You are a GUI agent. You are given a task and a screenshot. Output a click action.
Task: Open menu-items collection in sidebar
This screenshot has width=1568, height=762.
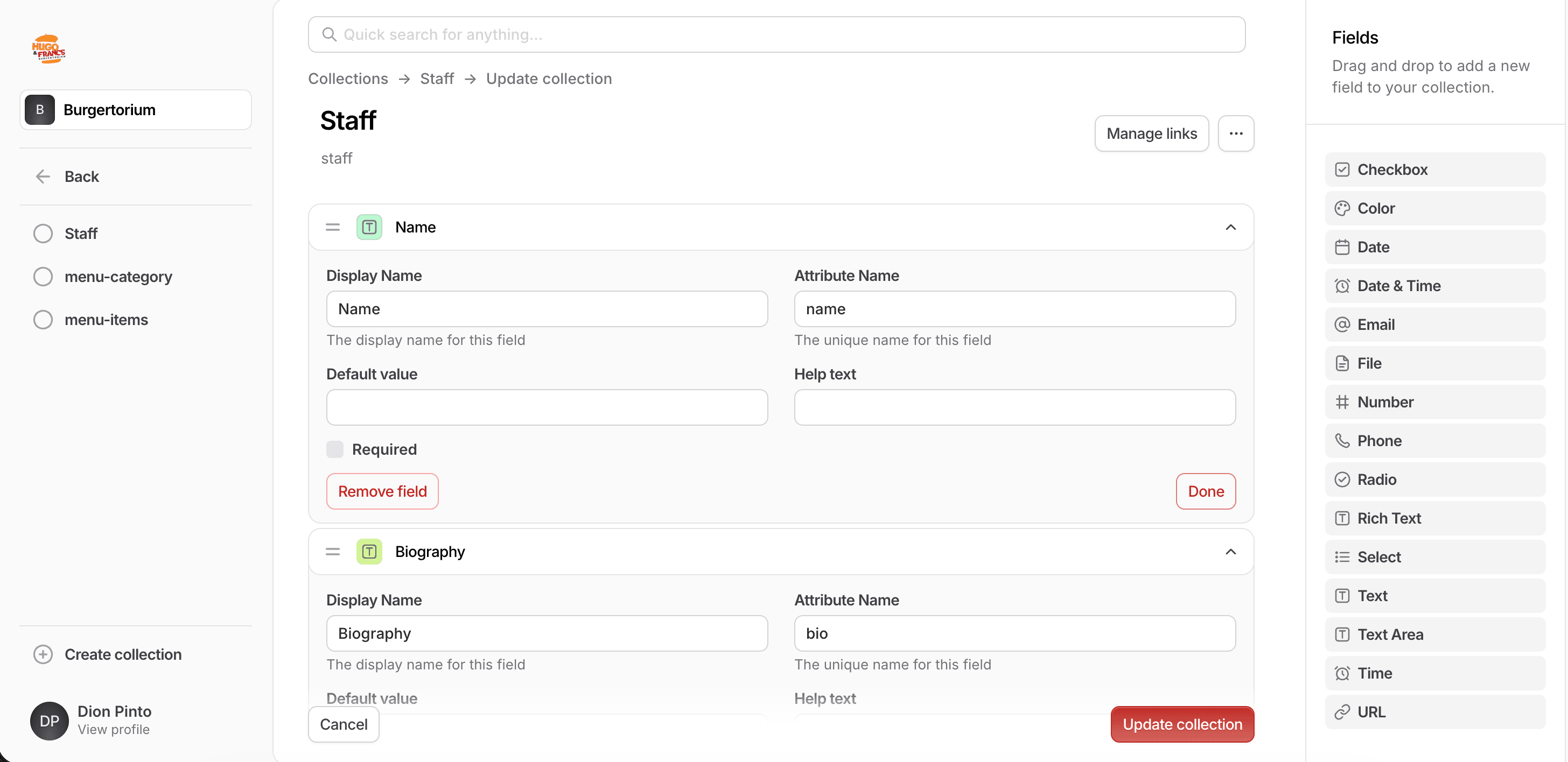106,320
